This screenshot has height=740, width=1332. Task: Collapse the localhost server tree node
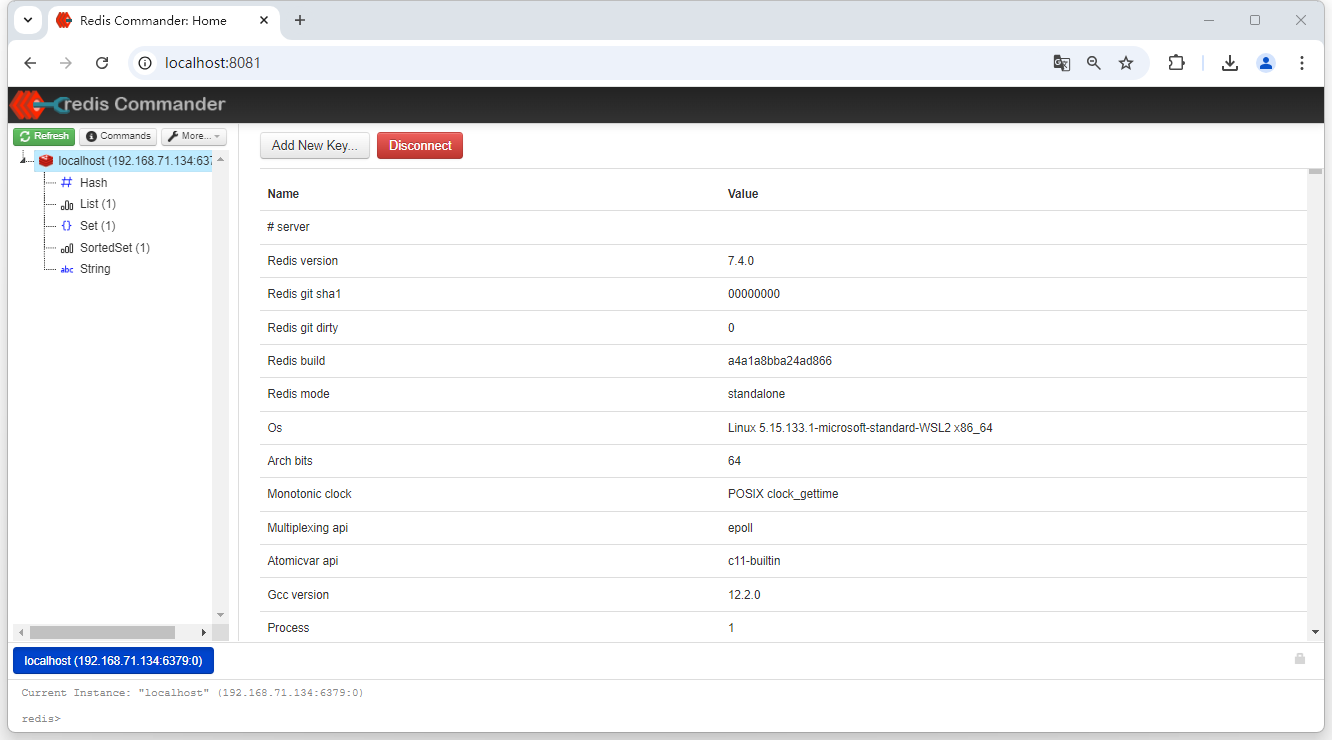pos(23,161)
